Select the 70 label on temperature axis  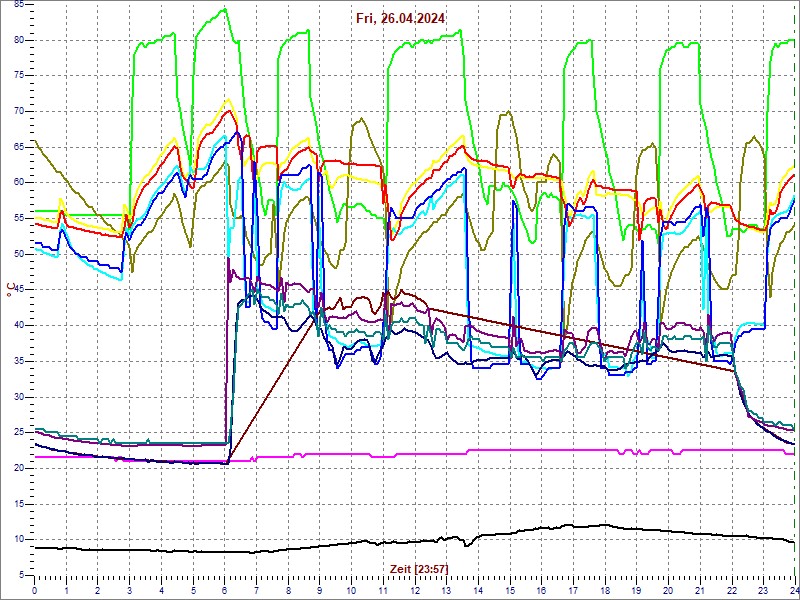pyautogui.click(x=18, y=112)
